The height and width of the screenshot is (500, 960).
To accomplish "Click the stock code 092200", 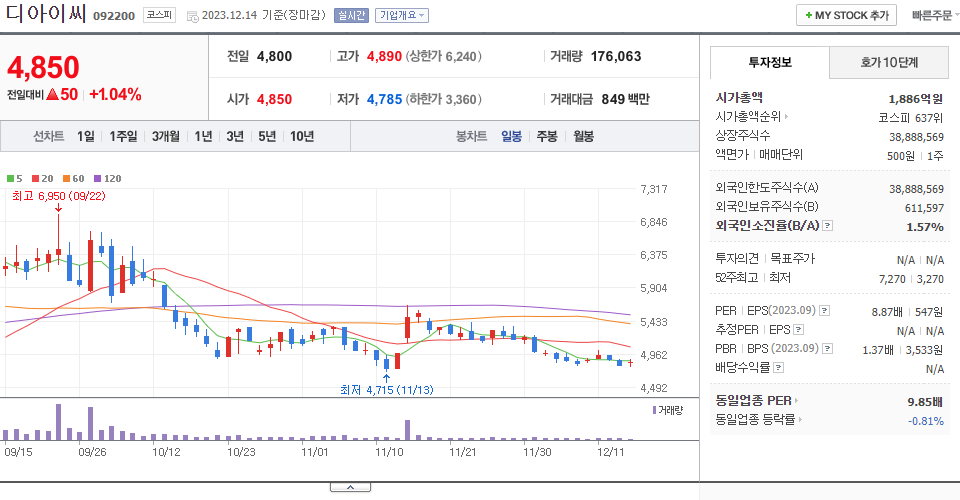I will pyautogui.click(x=114, y=16).
